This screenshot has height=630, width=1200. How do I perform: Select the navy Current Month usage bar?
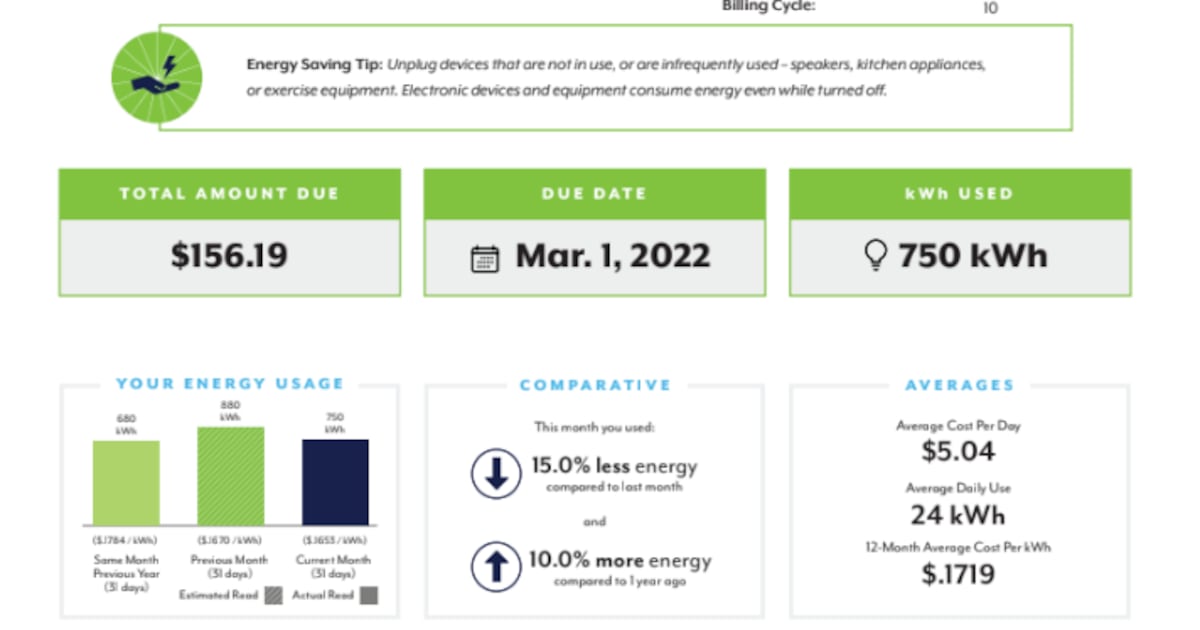(335, 482)
